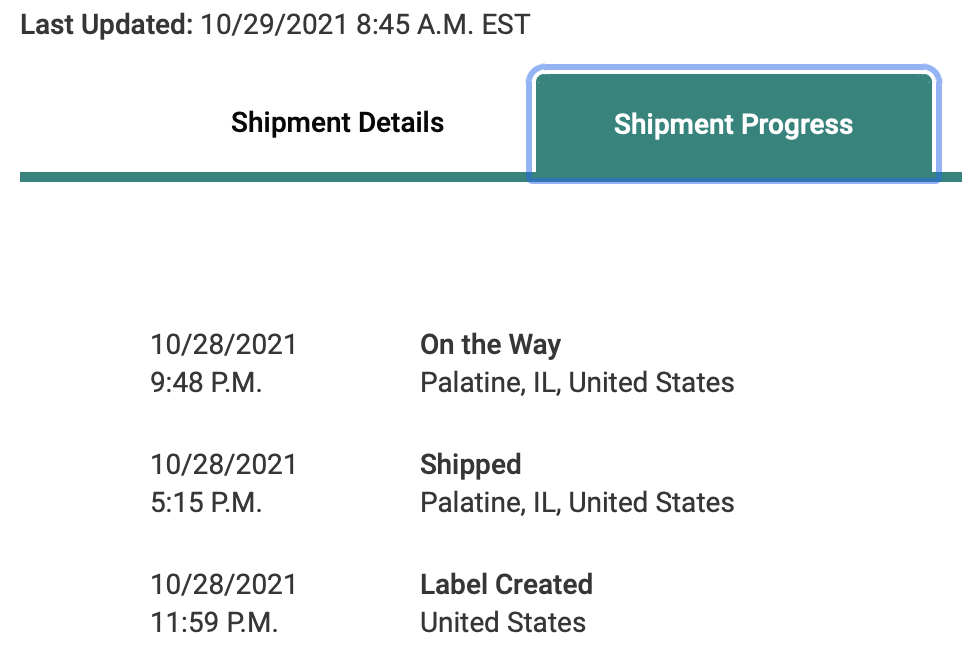962x670 pixels.
Task: Click the On the Way status heading
Action: point(490,345)
